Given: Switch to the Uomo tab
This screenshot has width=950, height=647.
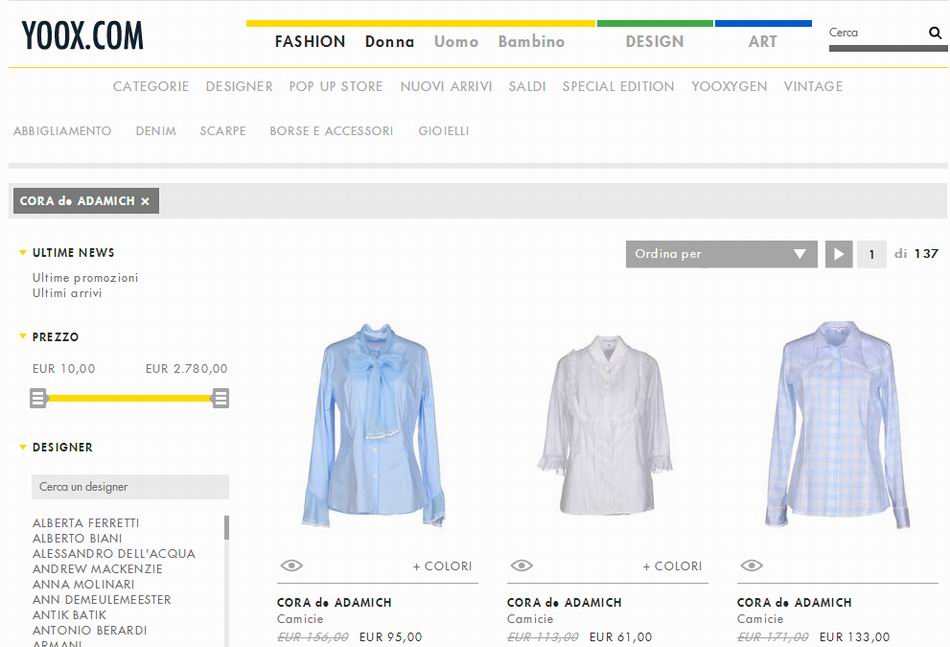Looking at the screenshot, I should (x=456, y=41).
